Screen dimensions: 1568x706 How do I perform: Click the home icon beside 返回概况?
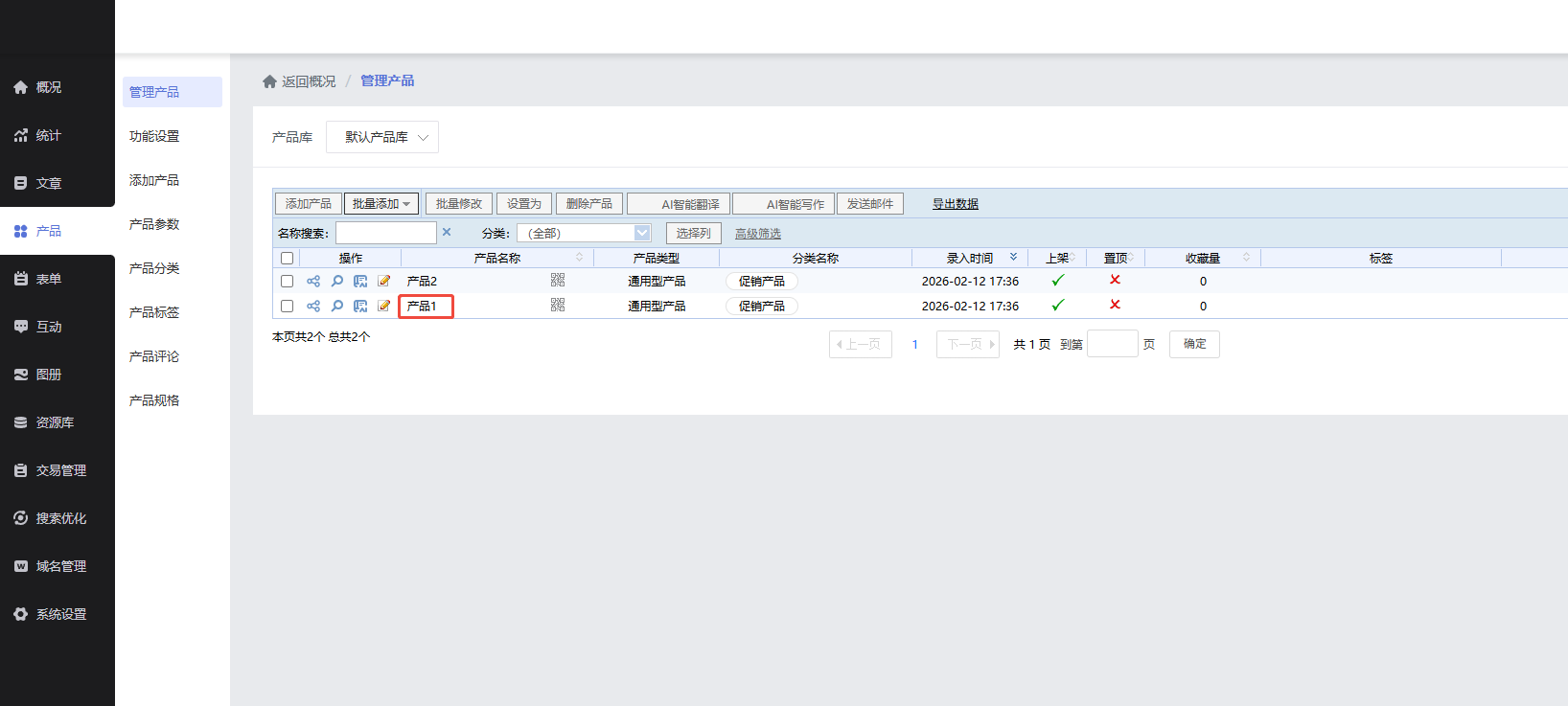point(269,81)
